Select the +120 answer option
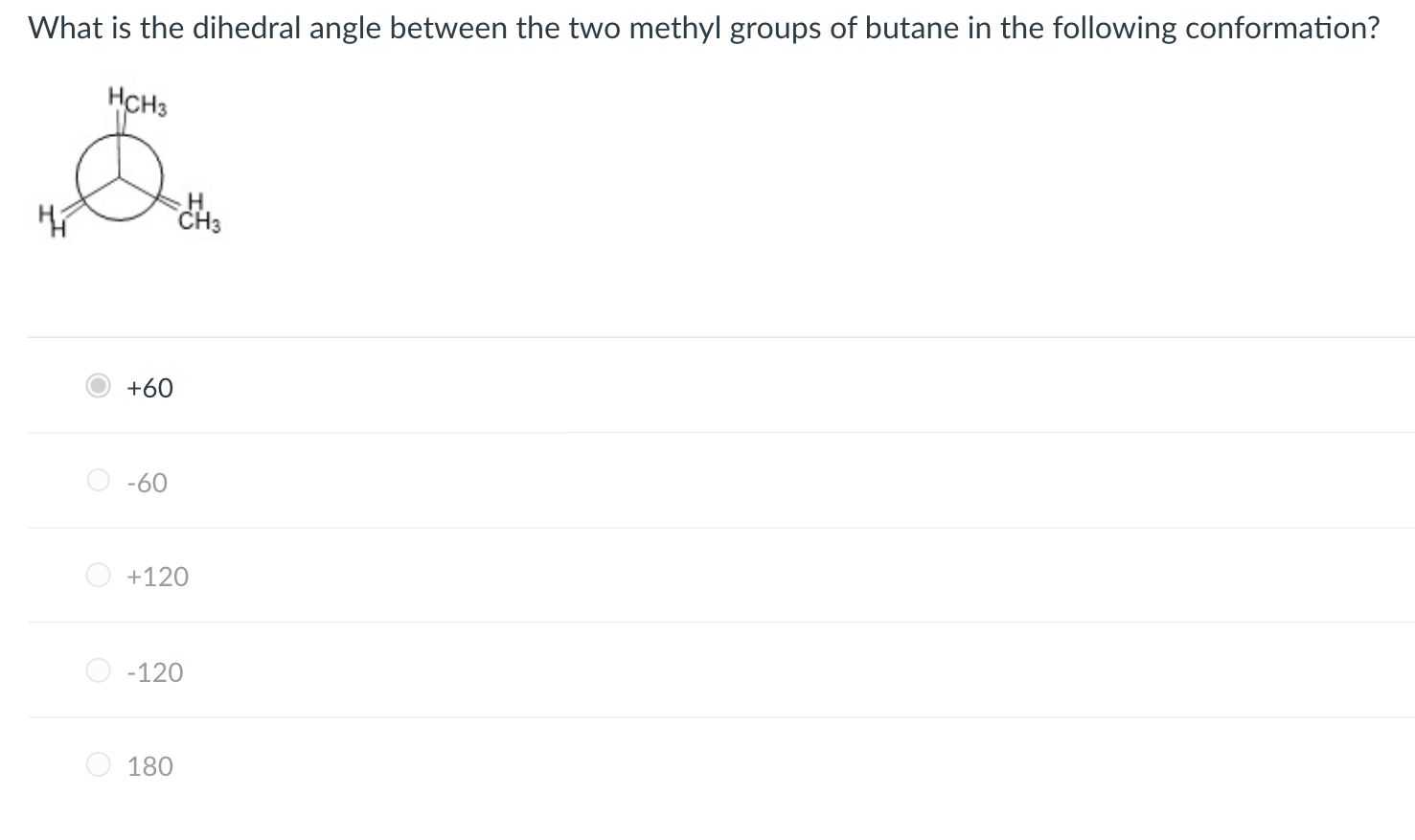This screenshot has height=840, width=1415. (x=97, y=575)
